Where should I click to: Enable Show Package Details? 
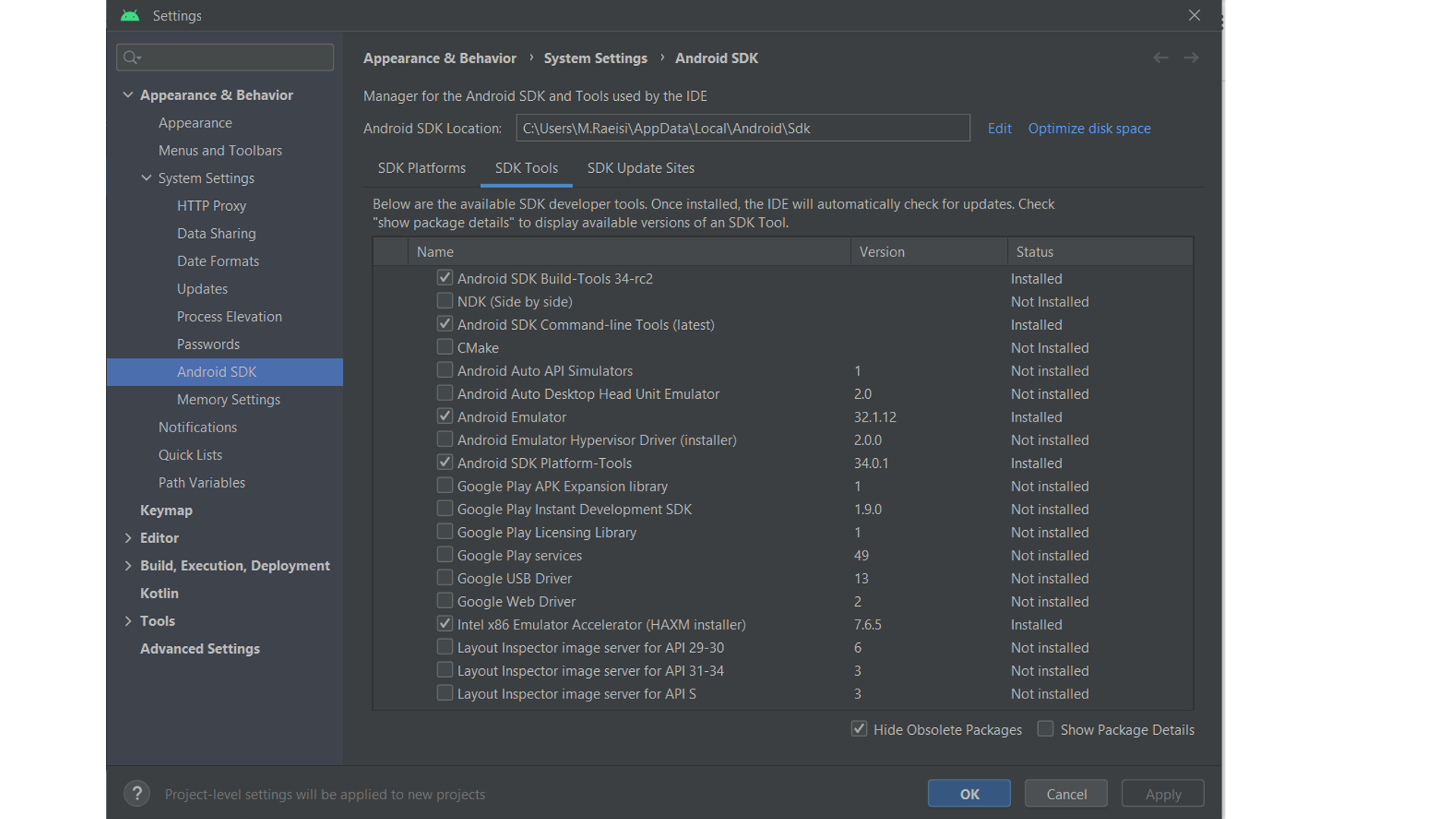tap(1045, 729)
